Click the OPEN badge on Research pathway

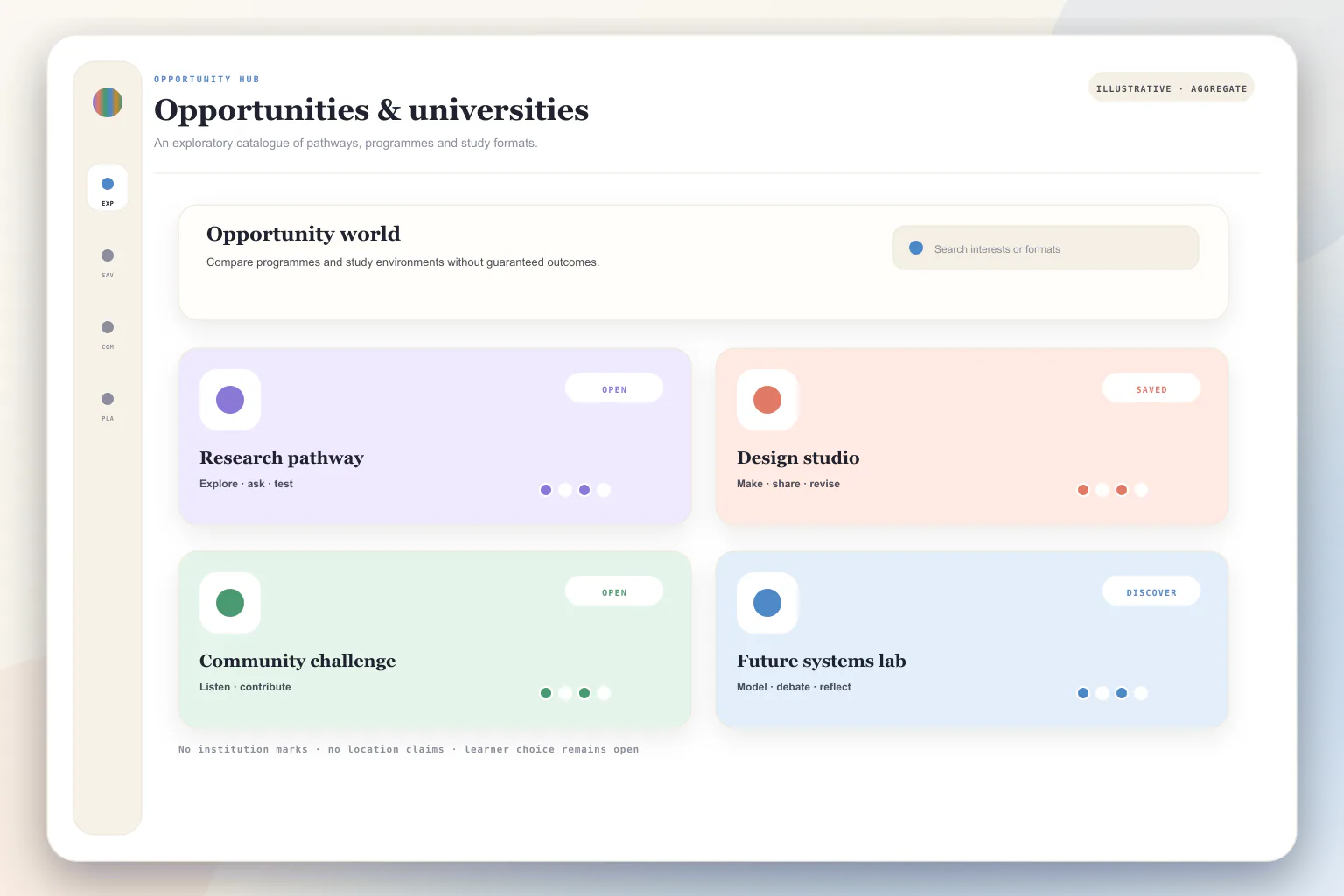pyautogui.click(x=614, y=388)
